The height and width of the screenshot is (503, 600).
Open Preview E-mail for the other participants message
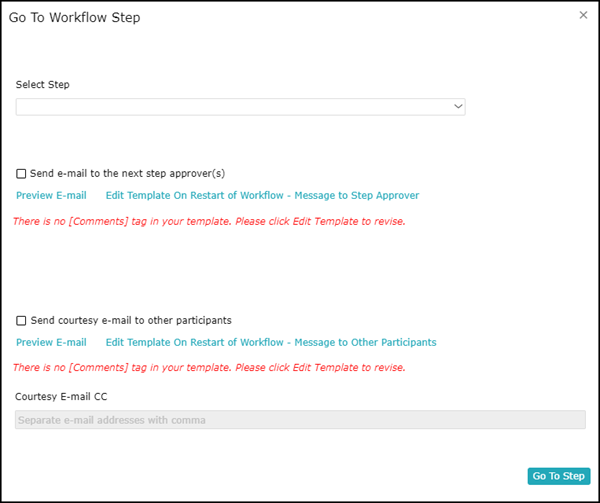[x=51, y=342]
